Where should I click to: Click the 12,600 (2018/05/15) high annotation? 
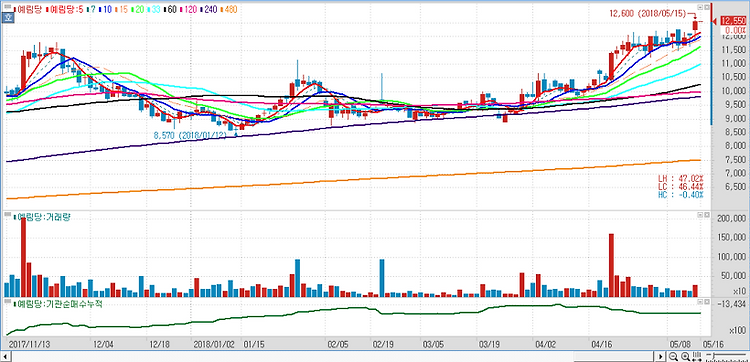coord(649,13)
